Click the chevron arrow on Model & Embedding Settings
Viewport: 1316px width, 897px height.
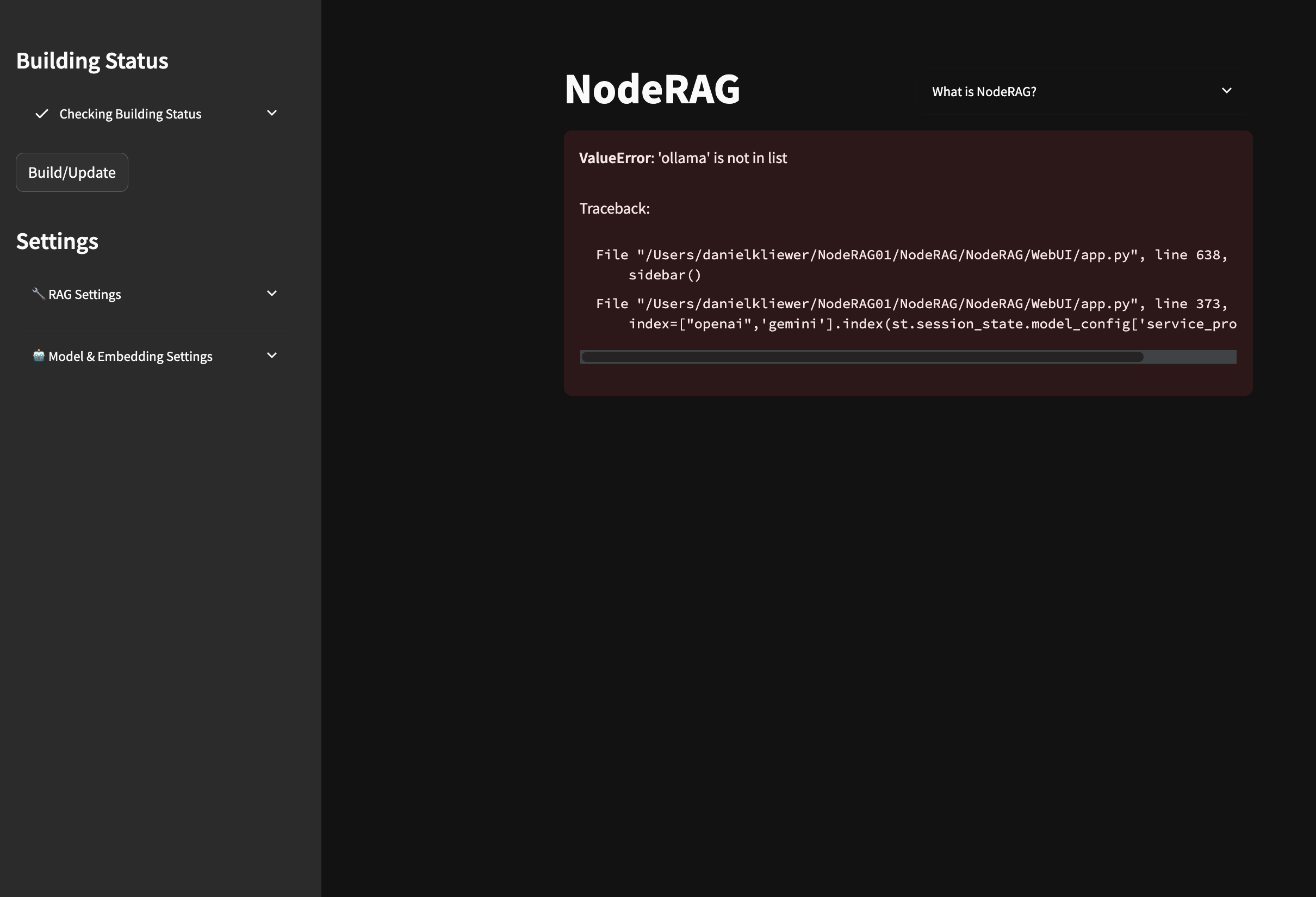[272, 356]
